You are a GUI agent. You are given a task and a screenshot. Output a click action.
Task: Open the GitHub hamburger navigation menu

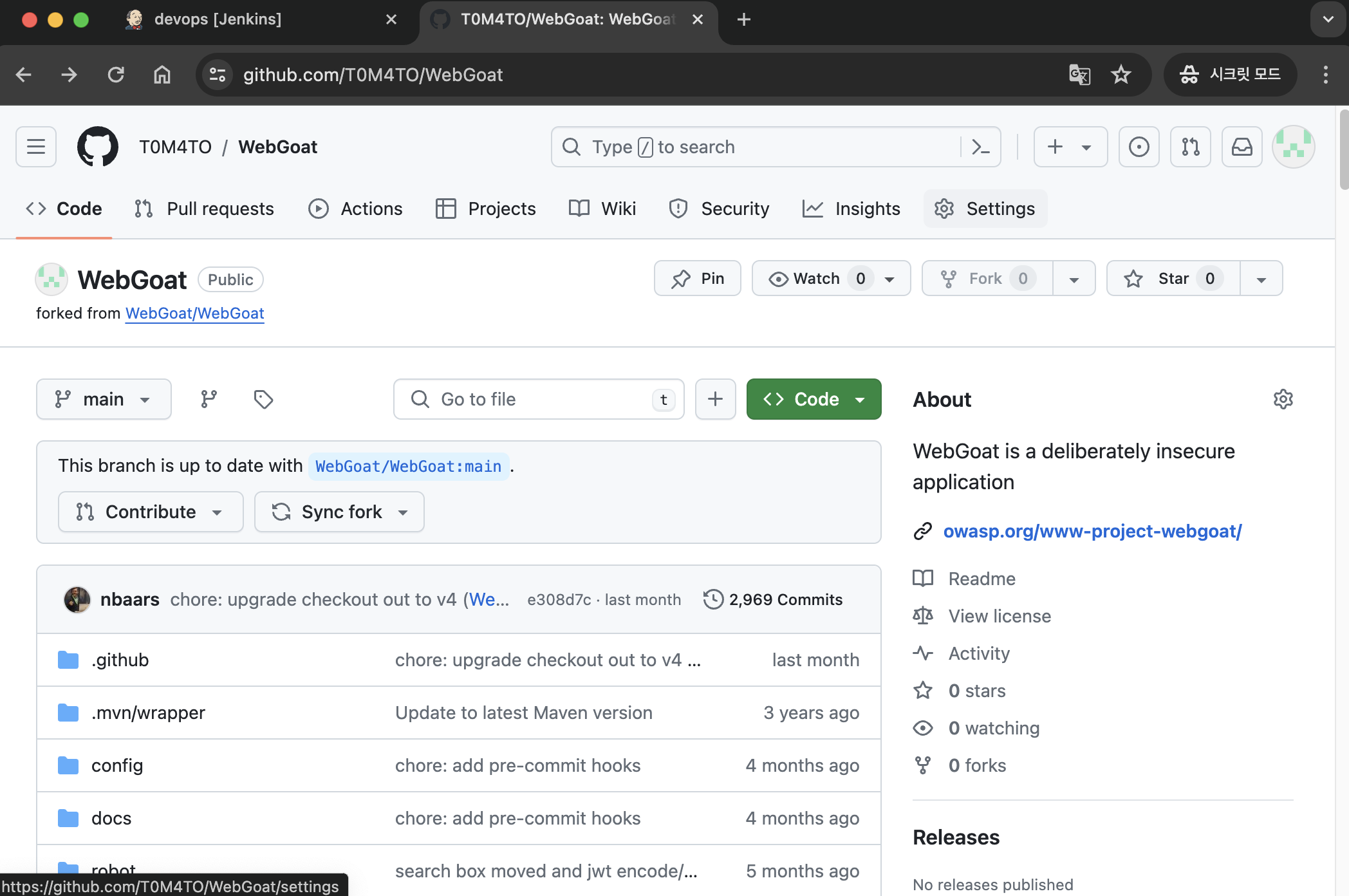[36, 147]
